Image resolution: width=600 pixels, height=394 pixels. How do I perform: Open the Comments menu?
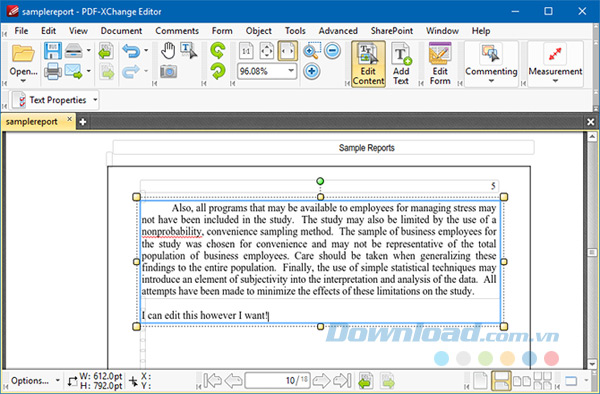pos(177,31)
